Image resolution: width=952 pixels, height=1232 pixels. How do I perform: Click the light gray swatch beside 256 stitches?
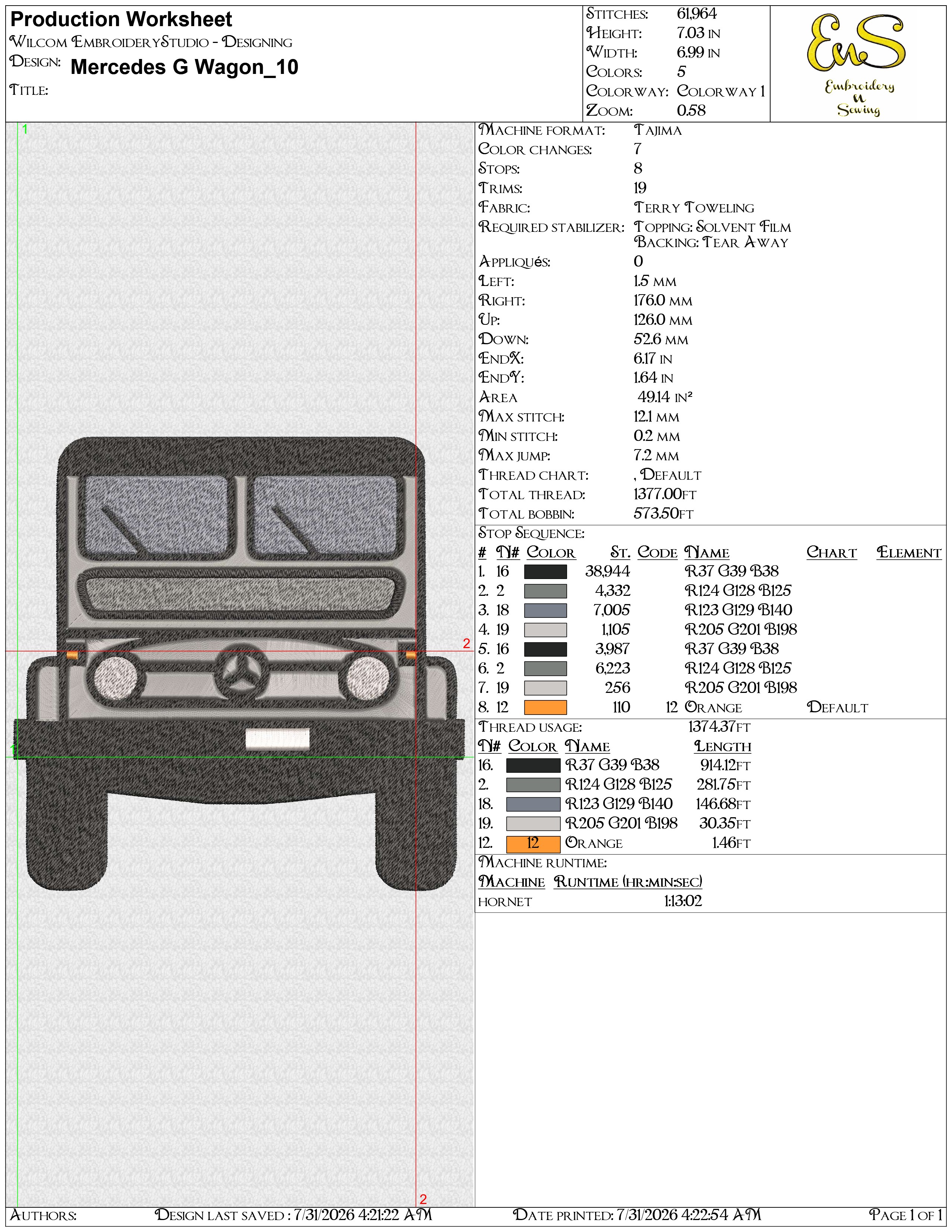545,688
